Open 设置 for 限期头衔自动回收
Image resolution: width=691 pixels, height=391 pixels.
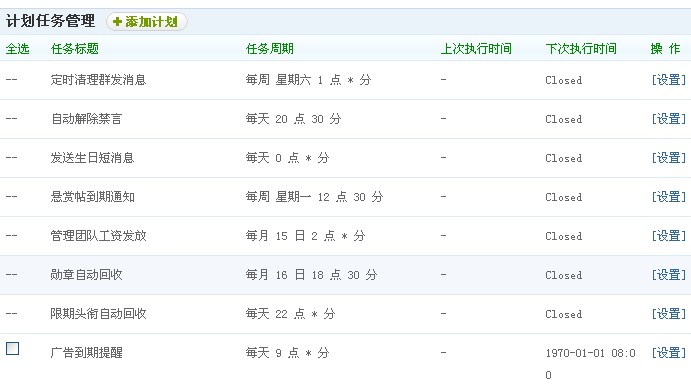(669, 314)
